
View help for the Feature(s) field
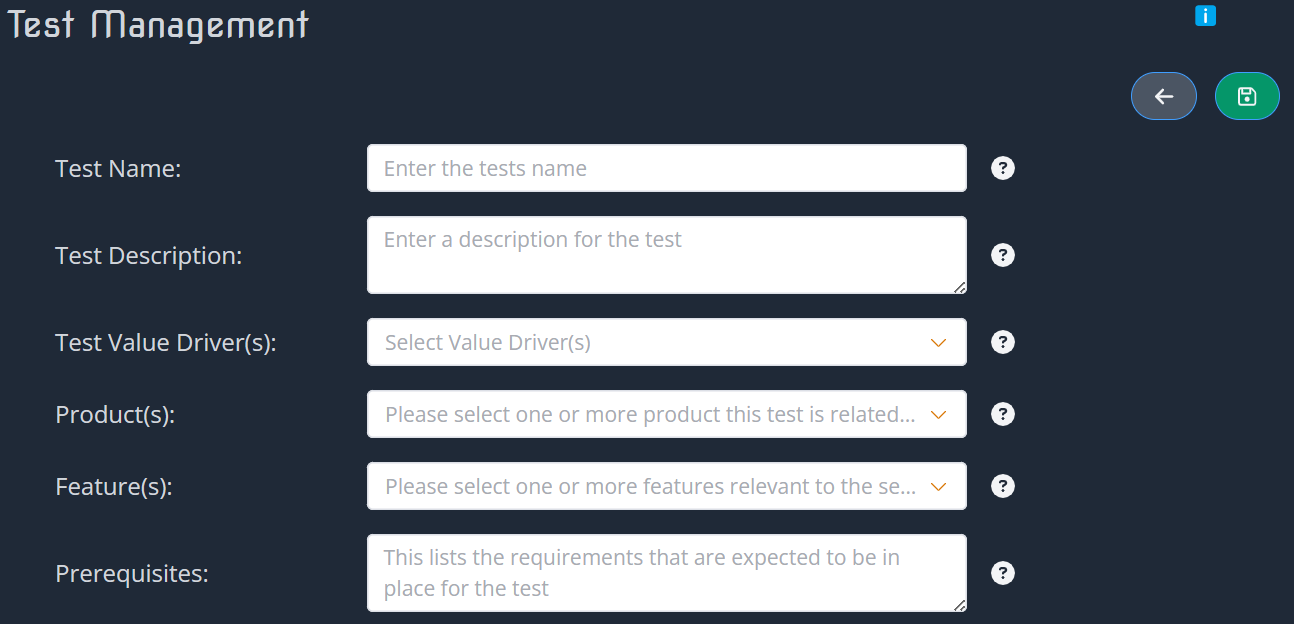point(1002,486)
